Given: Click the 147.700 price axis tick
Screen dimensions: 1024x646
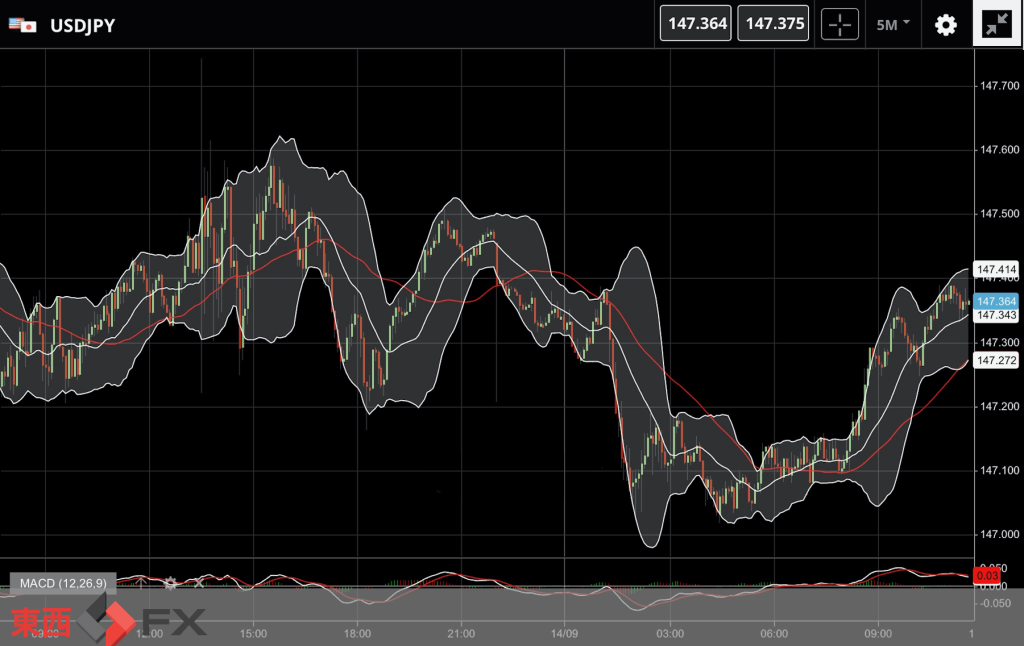Looking at the screenshot, I should (999, 86).
